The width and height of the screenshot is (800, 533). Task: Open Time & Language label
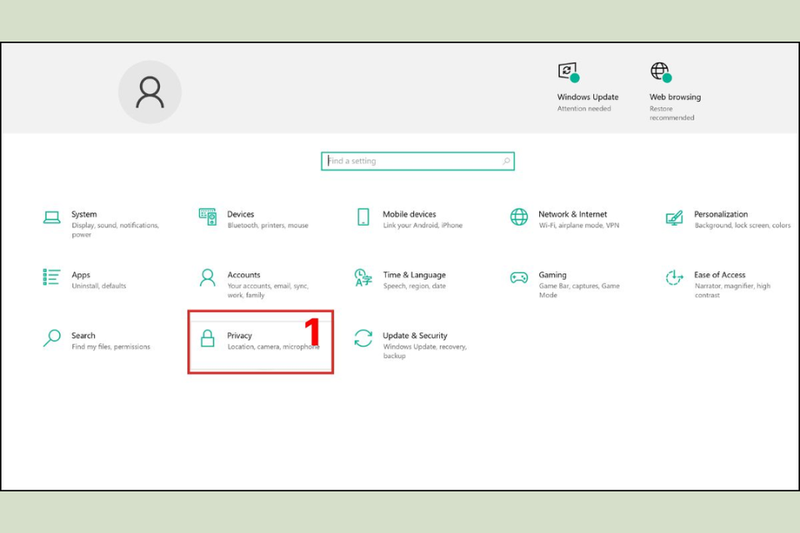414,275
